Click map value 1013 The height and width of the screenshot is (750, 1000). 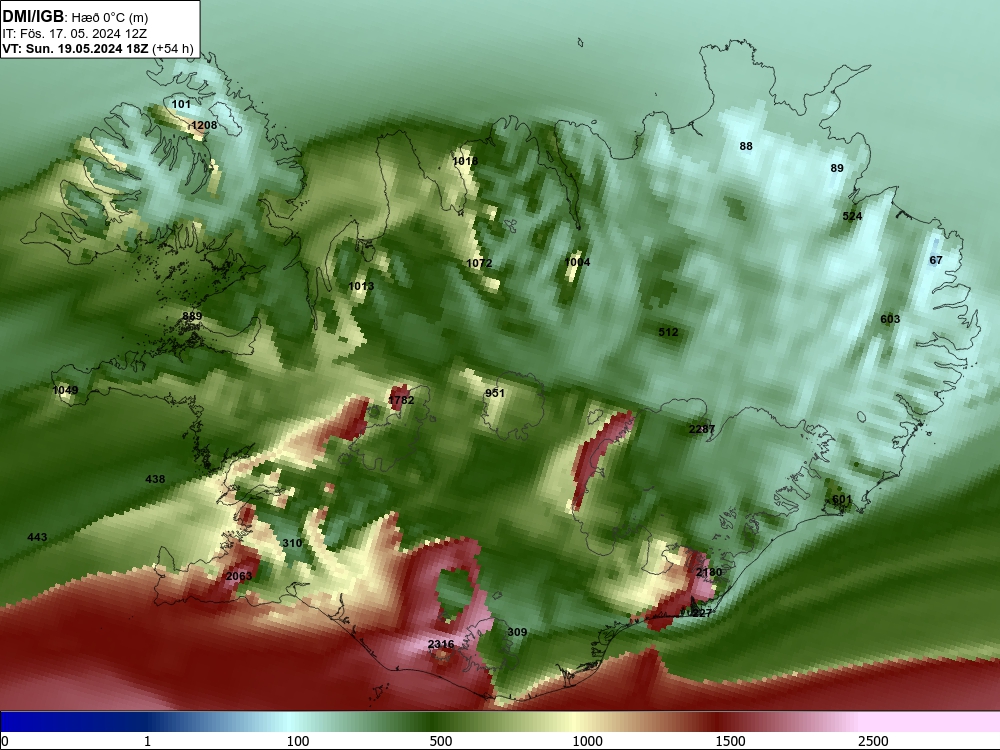tap(361, 286)
